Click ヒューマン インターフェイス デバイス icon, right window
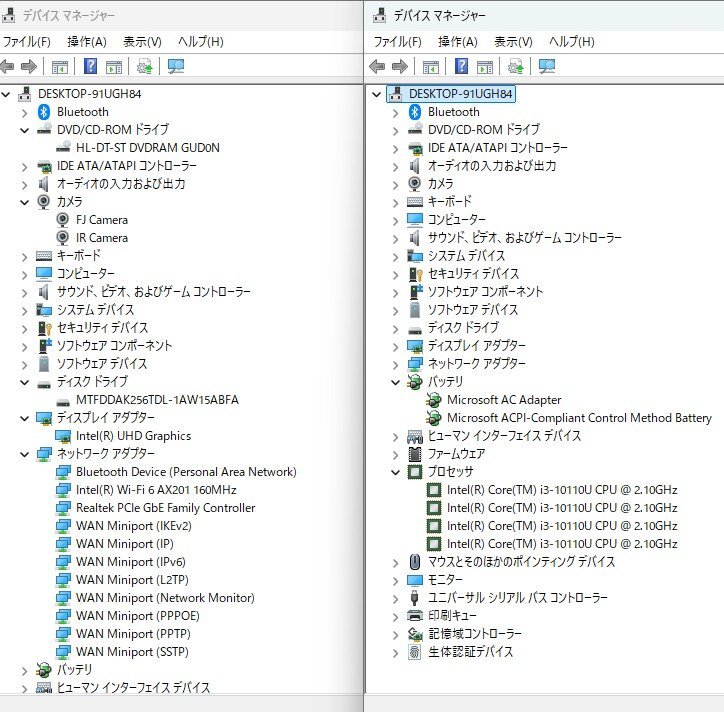Viewport: 724px width, 712px height. click(415, 436)
